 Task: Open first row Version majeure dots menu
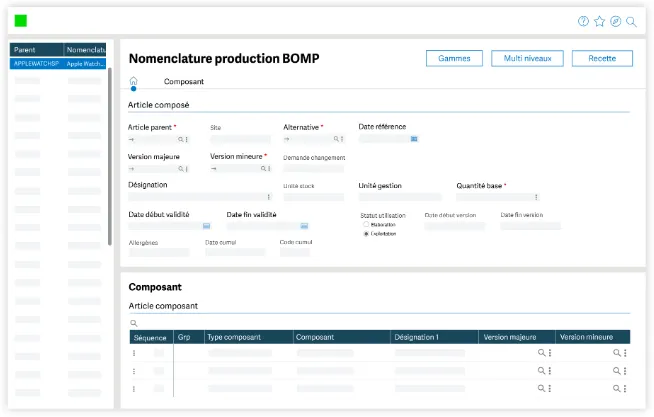click(550, 353)
